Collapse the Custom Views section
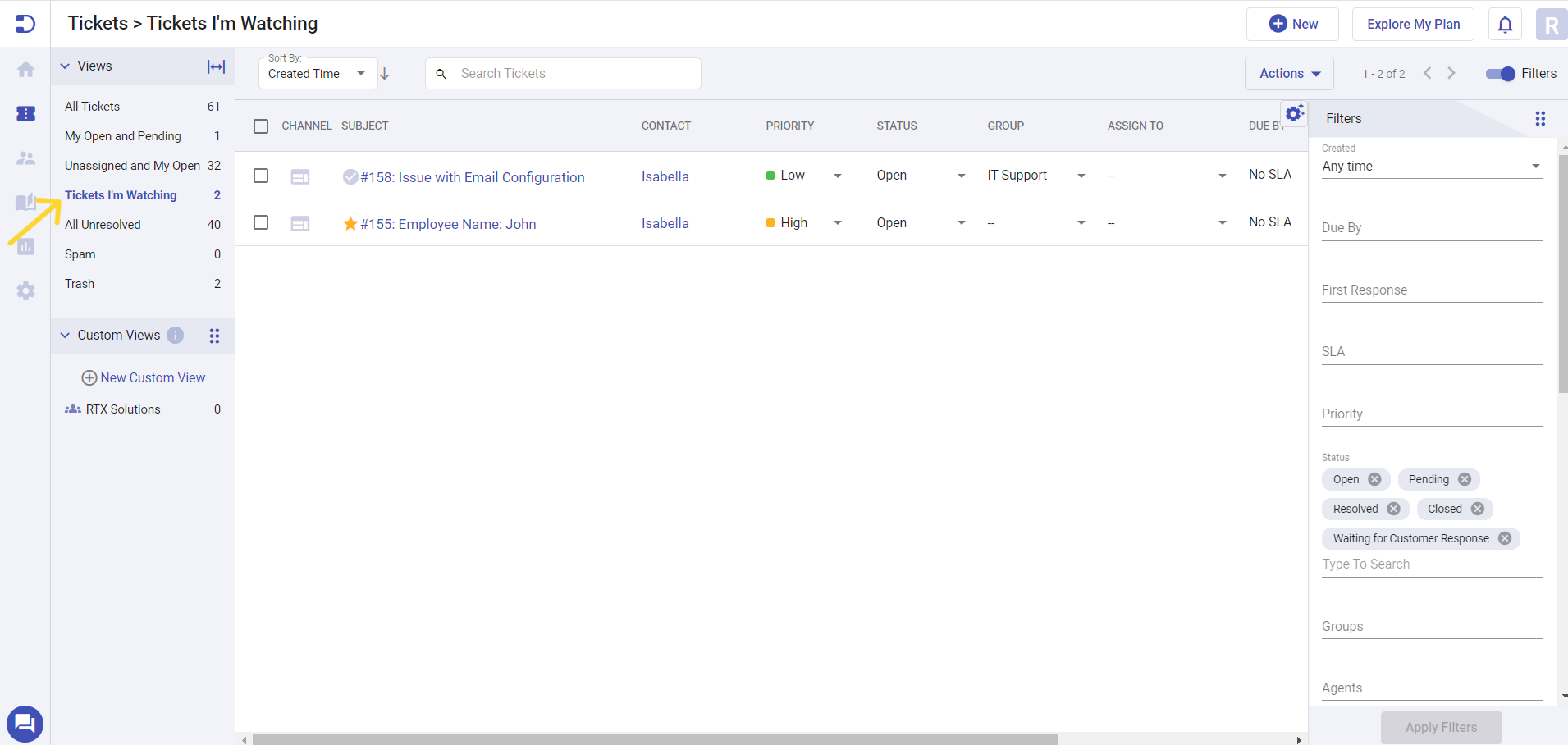This screenshot has height=745, width=1568. 65,335
